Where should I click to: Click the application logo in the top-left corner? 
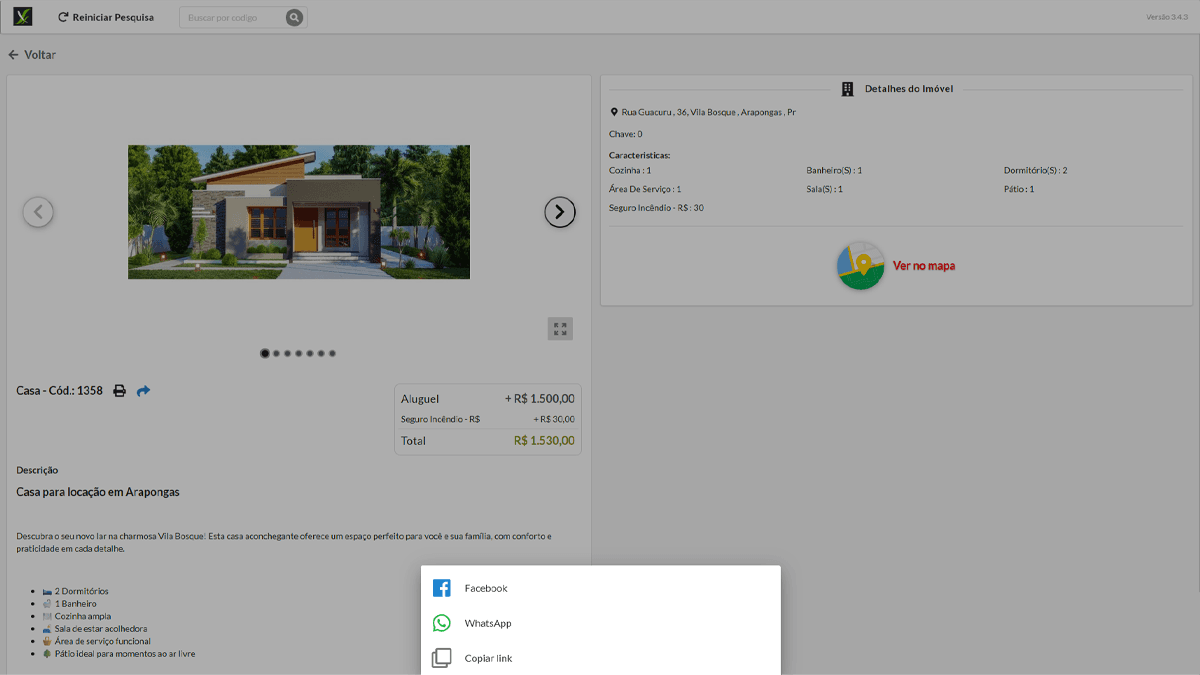(22, 16)
